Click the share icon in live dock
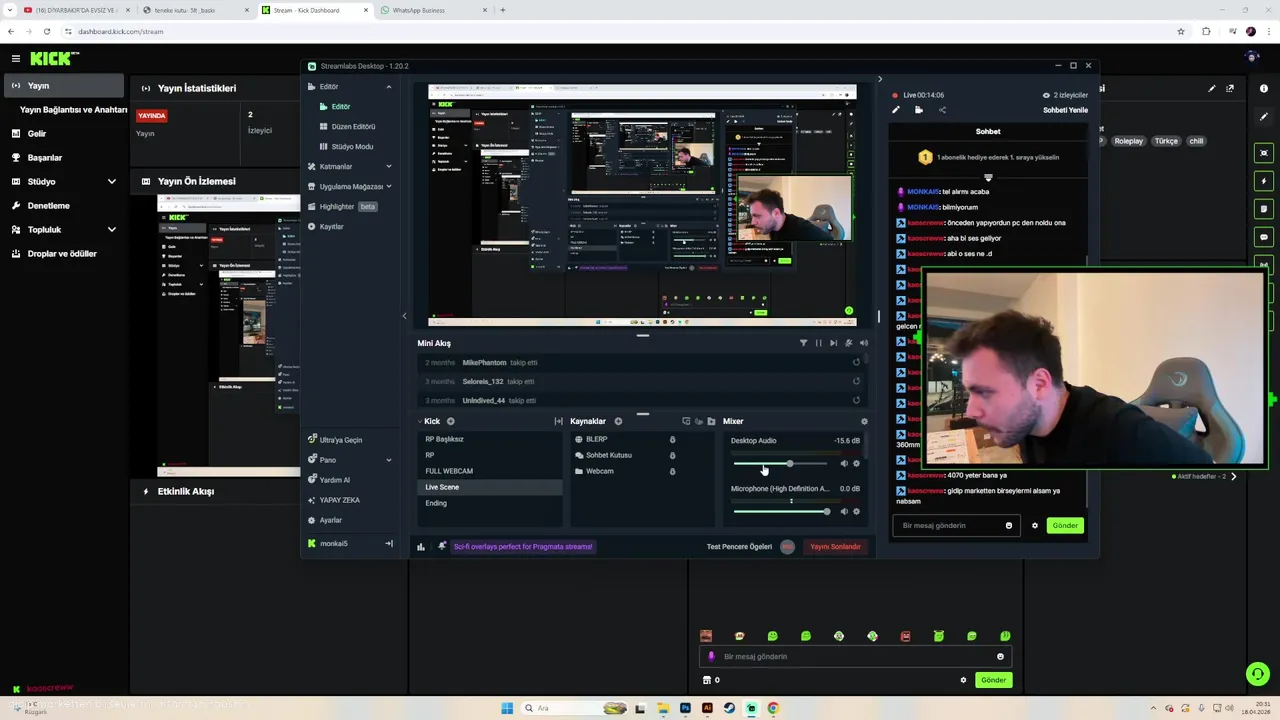Image resolution: width=1280 pixels, height=720 pixels. point(942,110)
